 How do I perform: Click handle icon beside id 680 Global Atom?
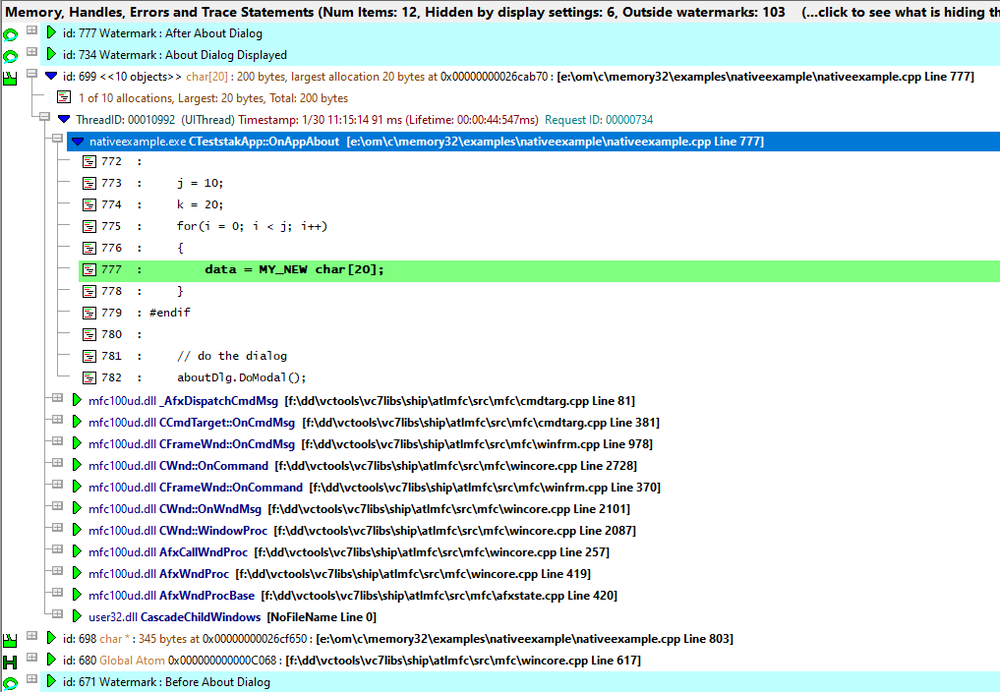coord(10,662)
